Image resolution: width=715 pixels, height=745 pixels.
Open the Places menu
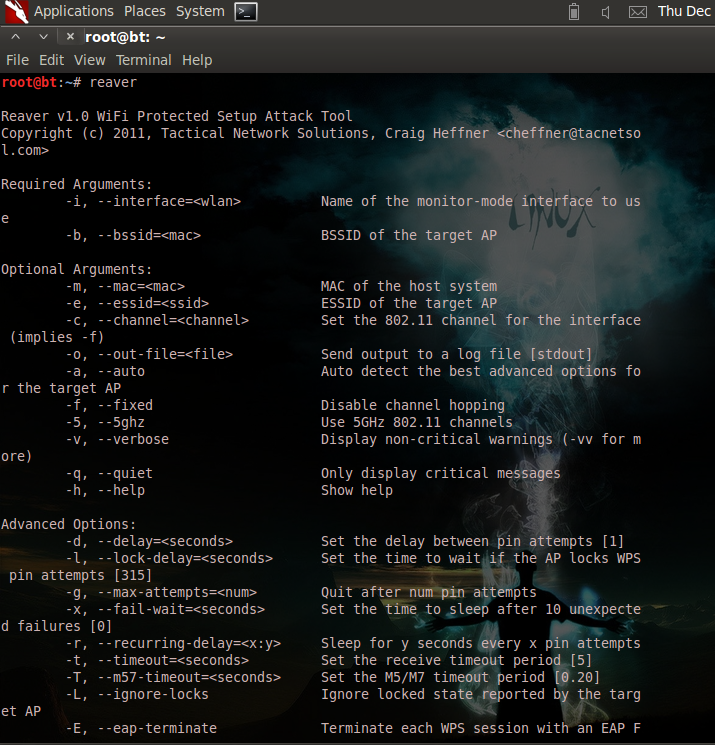click(x=145, y=11)
